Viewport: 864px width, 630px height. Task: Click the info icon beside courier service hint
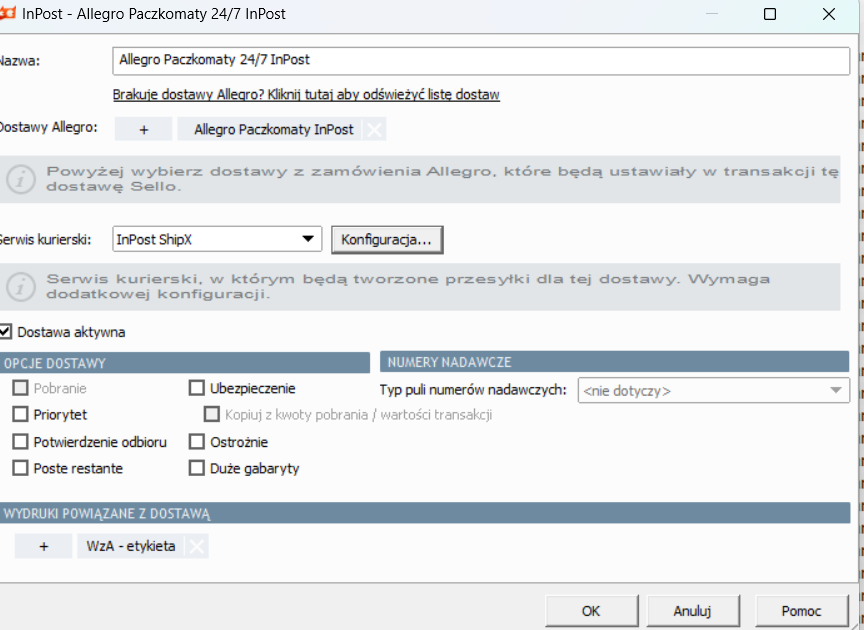(x=21, y=287)
